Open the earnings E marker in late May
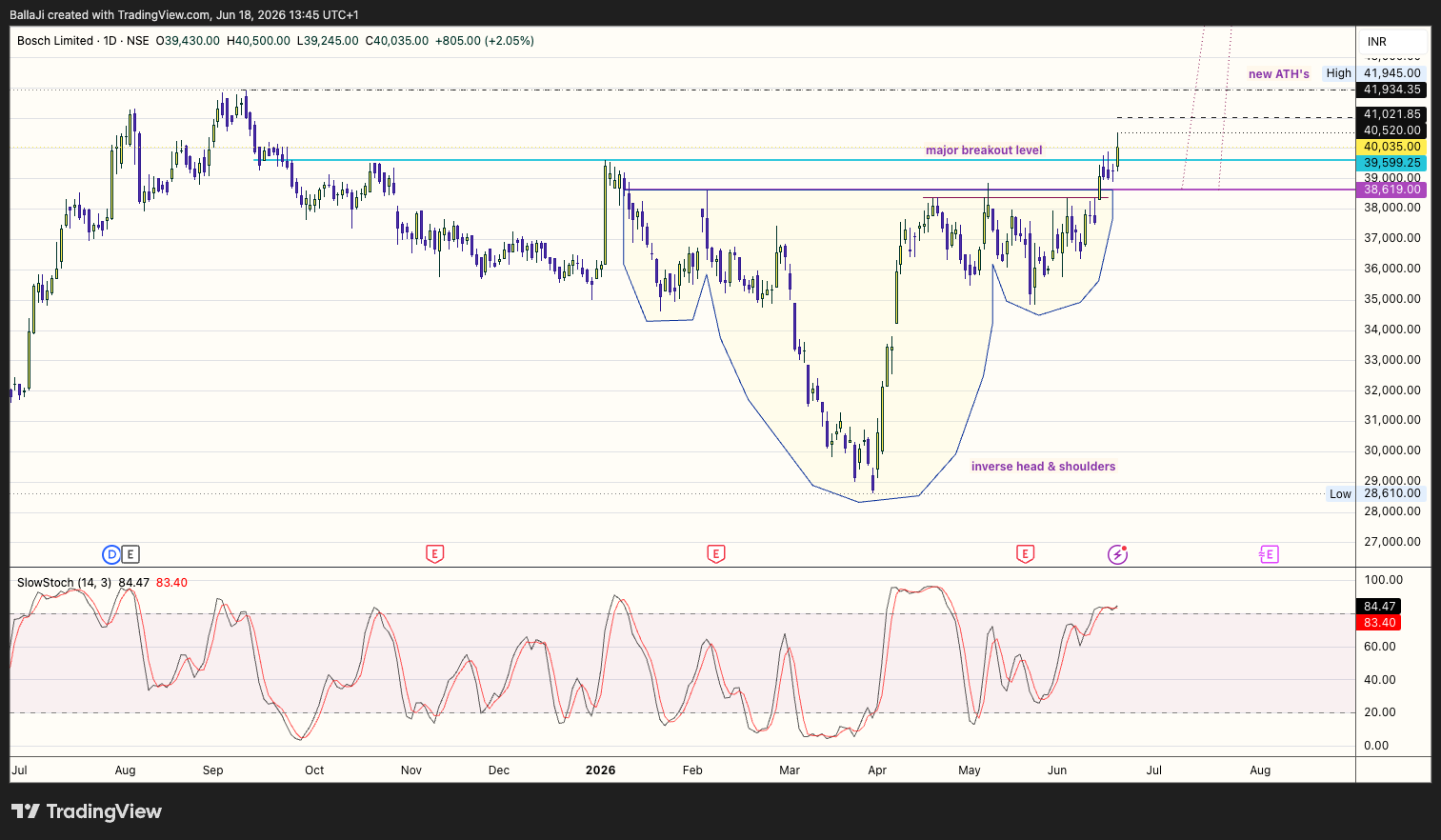The height and width of the screenshot is (840, 1441). click(x=1025, y=554)
